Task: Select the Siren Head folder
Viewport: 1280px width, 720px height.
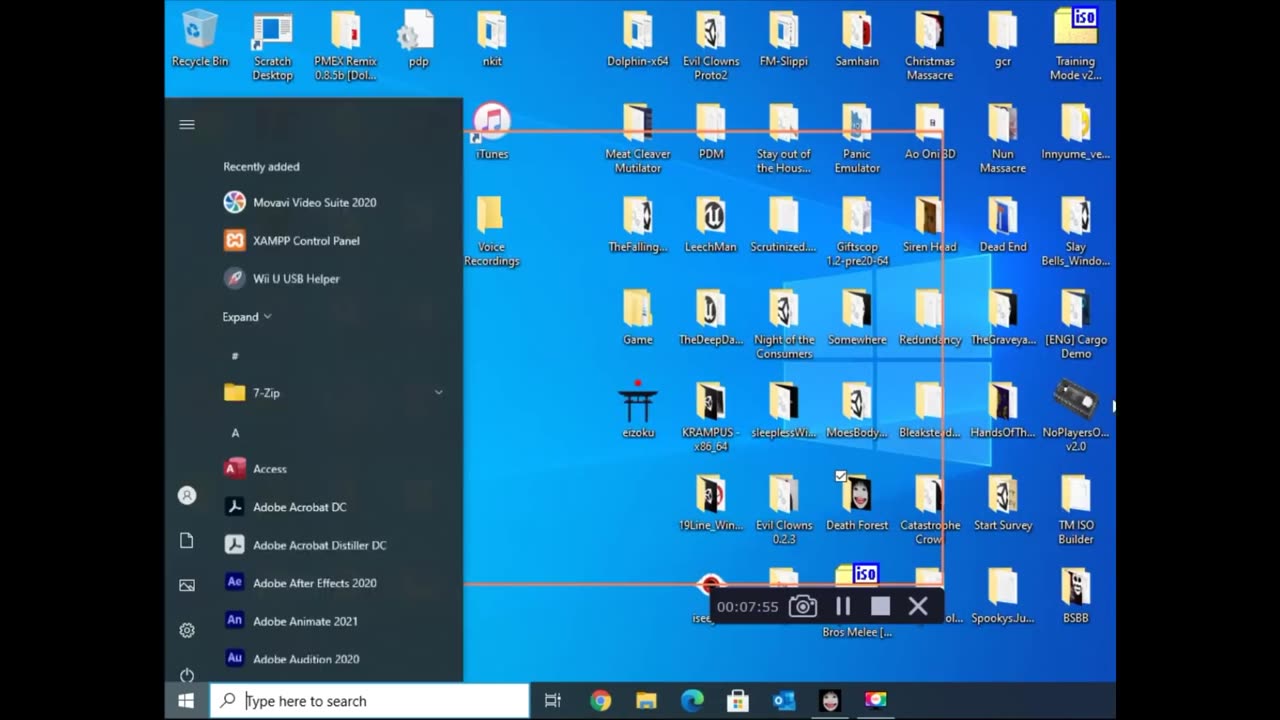Action: 930,225
